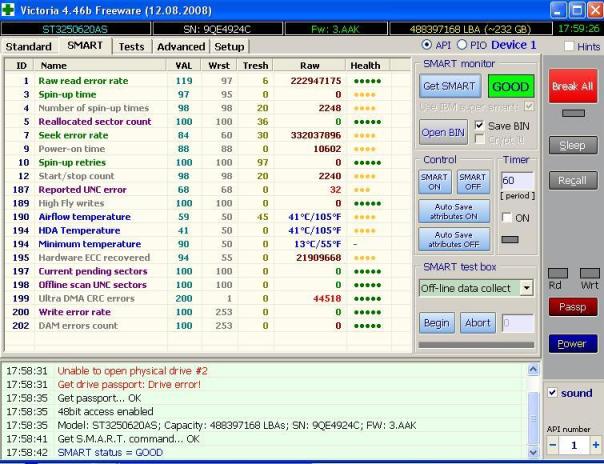This screenshot has width=604, height=464.
Task: Switch to the Tests tab
Action: [x=131, y=47]
